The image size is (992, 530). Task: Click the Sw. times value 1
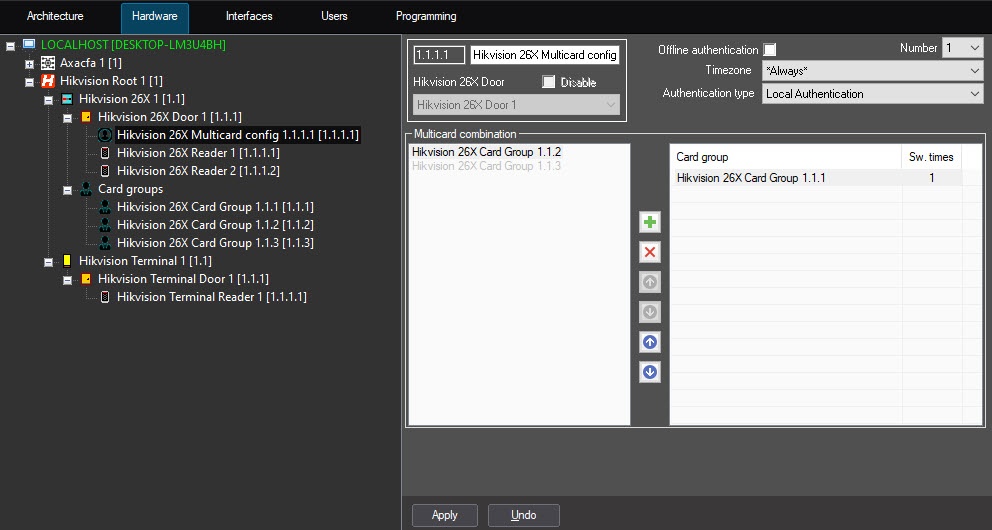(931, 178)
